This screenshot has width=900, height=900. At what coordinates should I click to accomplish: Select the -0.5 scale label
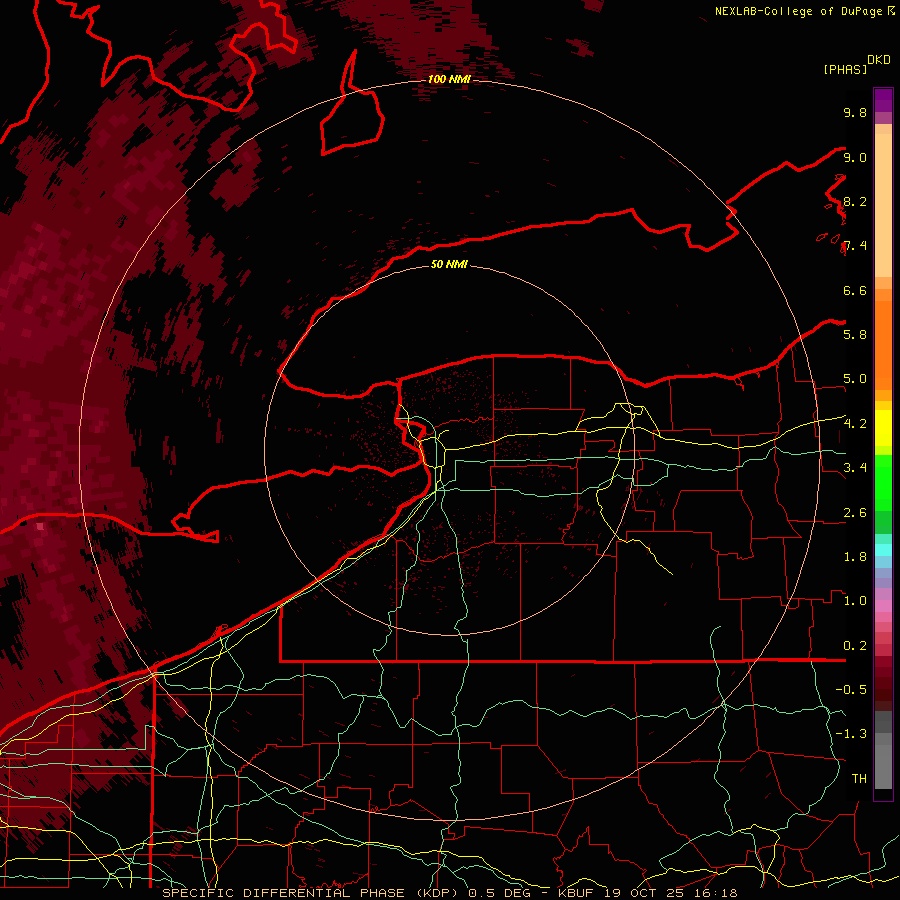coord(851,690)
